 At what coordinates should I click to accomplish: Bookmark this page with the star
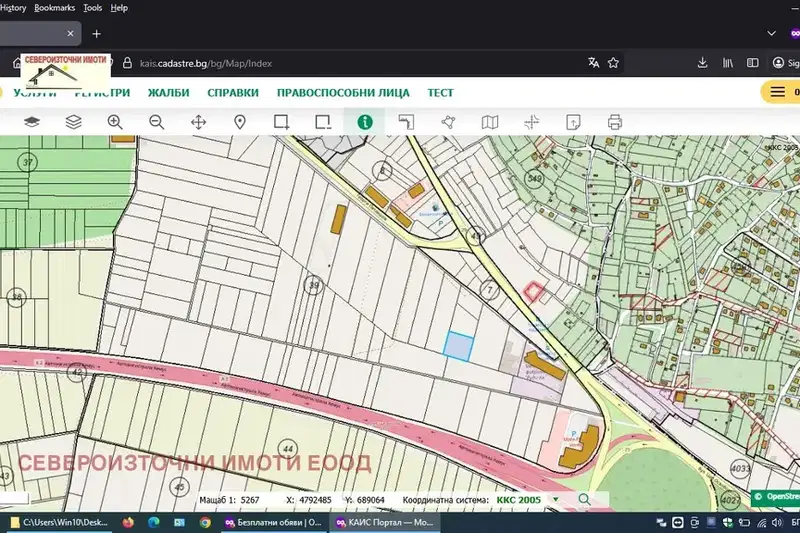tap(613, 63)
